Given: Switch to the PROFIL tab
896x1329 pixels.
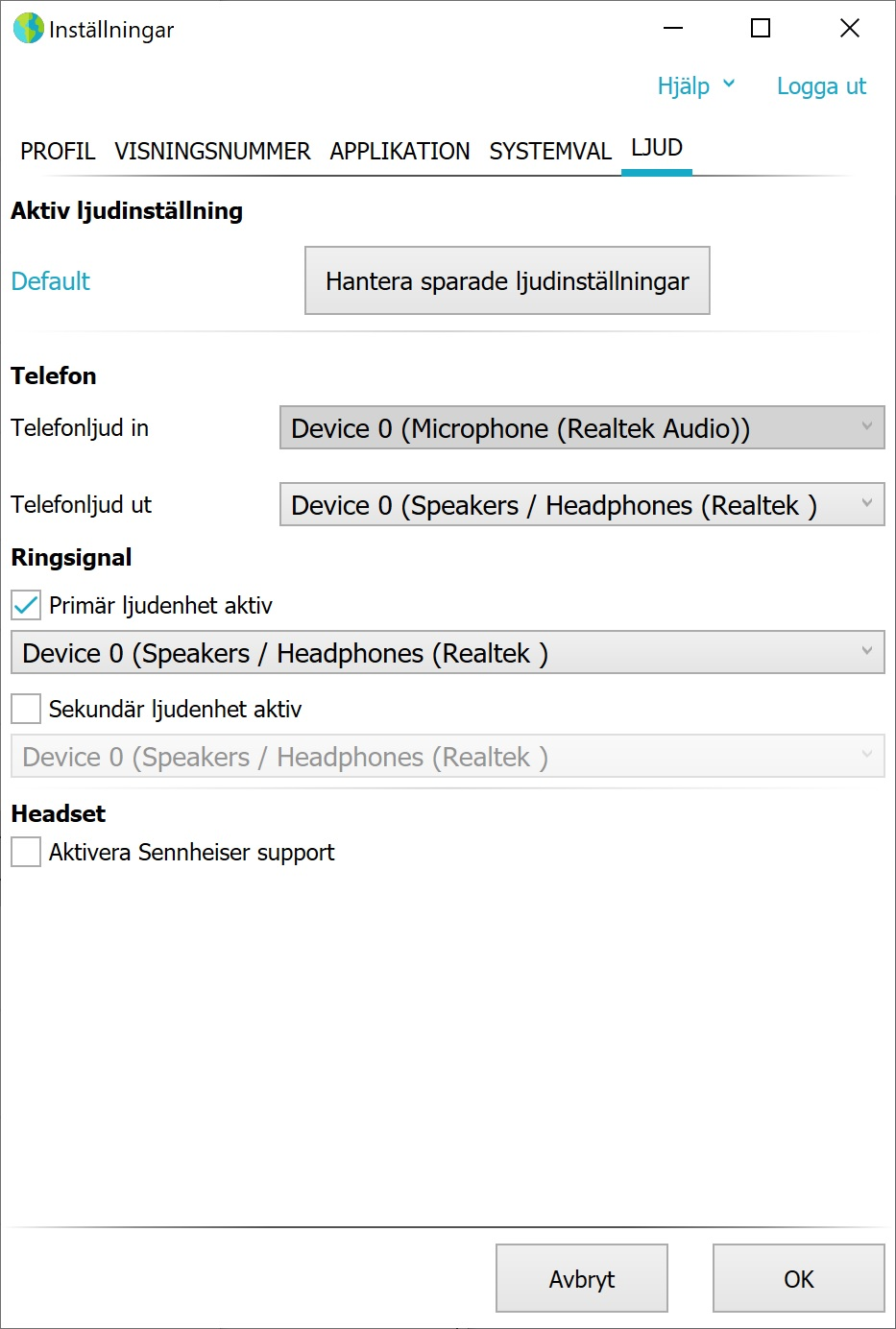Looking at the screenshot, I should pos(58,151).
